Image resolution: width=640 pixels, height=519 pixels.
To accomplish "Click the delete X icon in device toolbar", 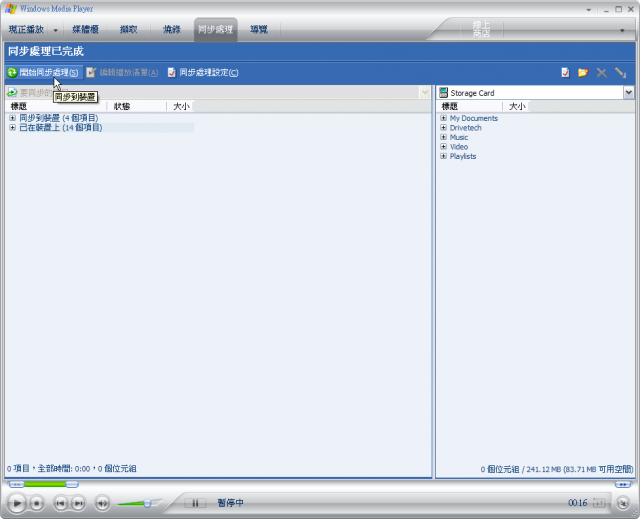I will point(602,73).
